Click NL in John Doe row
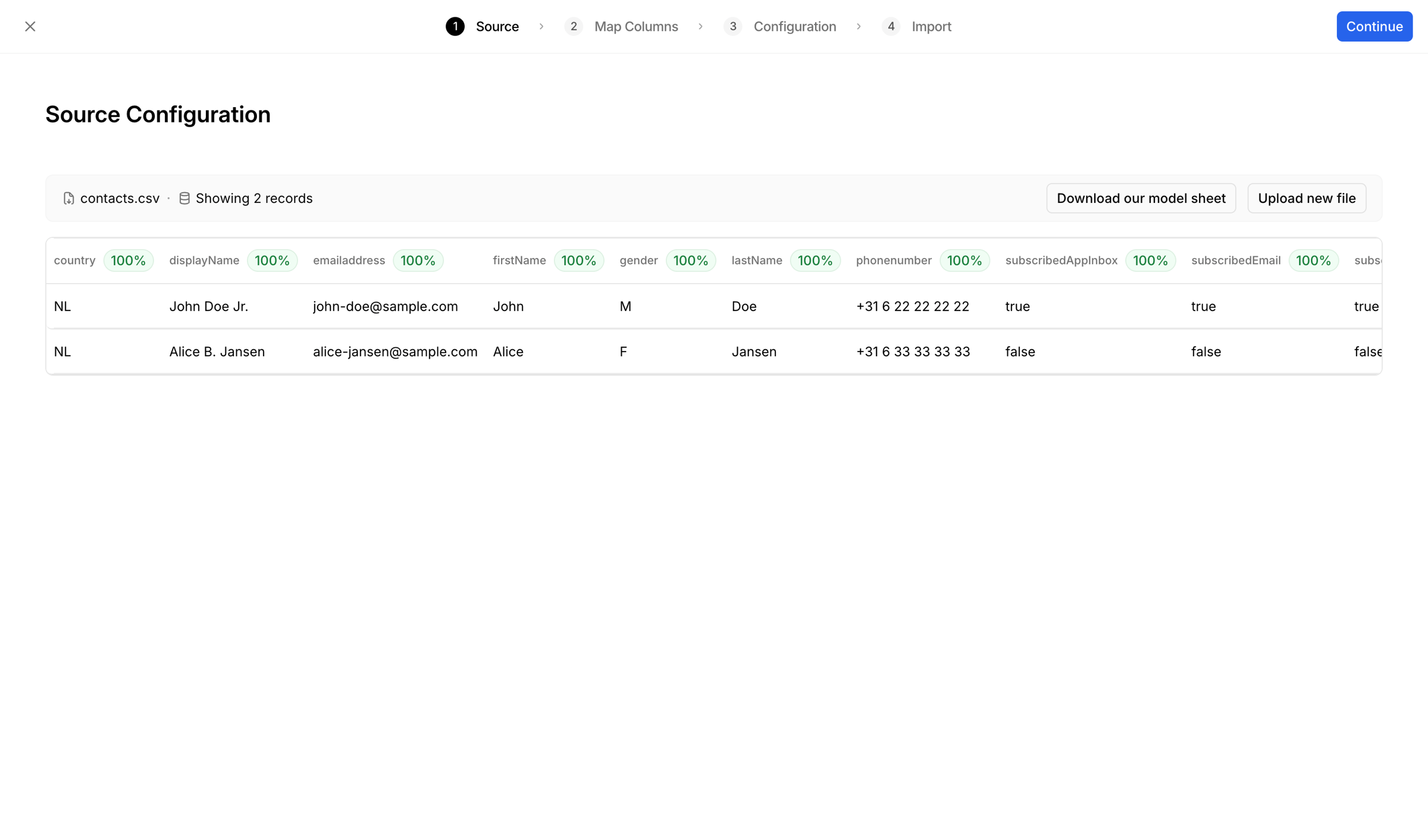1428x840 pixels. 62,306
